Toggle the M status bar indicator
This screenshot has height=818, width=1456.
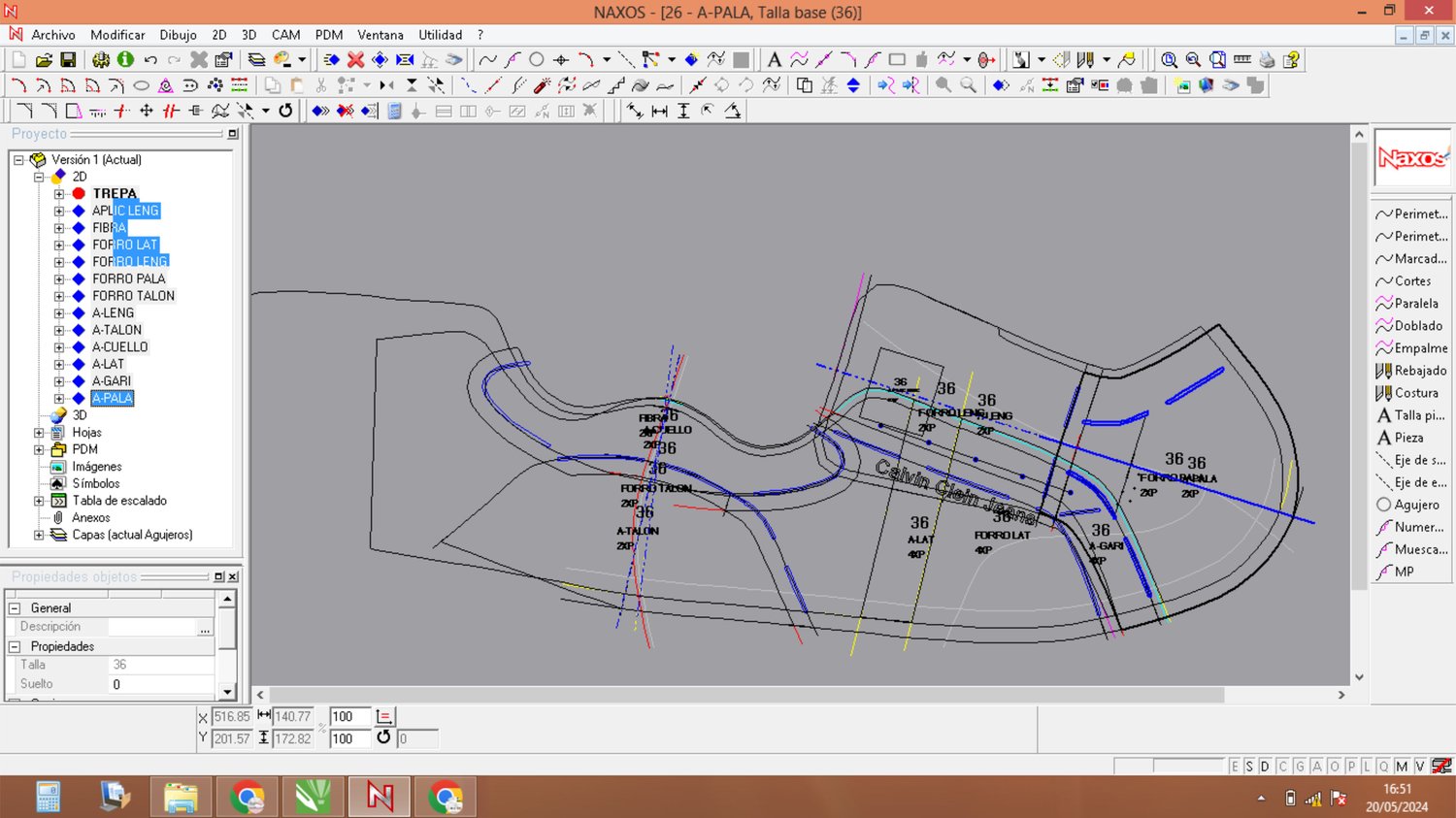click(1402, 767)
